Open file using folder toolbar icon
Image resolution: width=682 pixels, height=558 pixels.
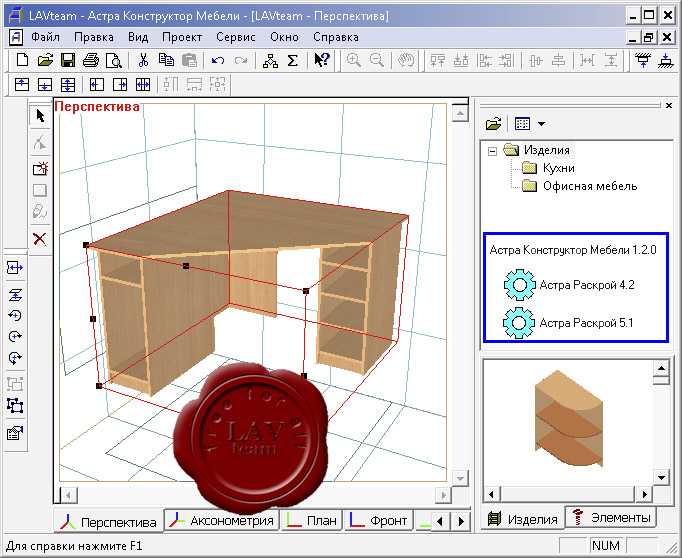[45, 60]
